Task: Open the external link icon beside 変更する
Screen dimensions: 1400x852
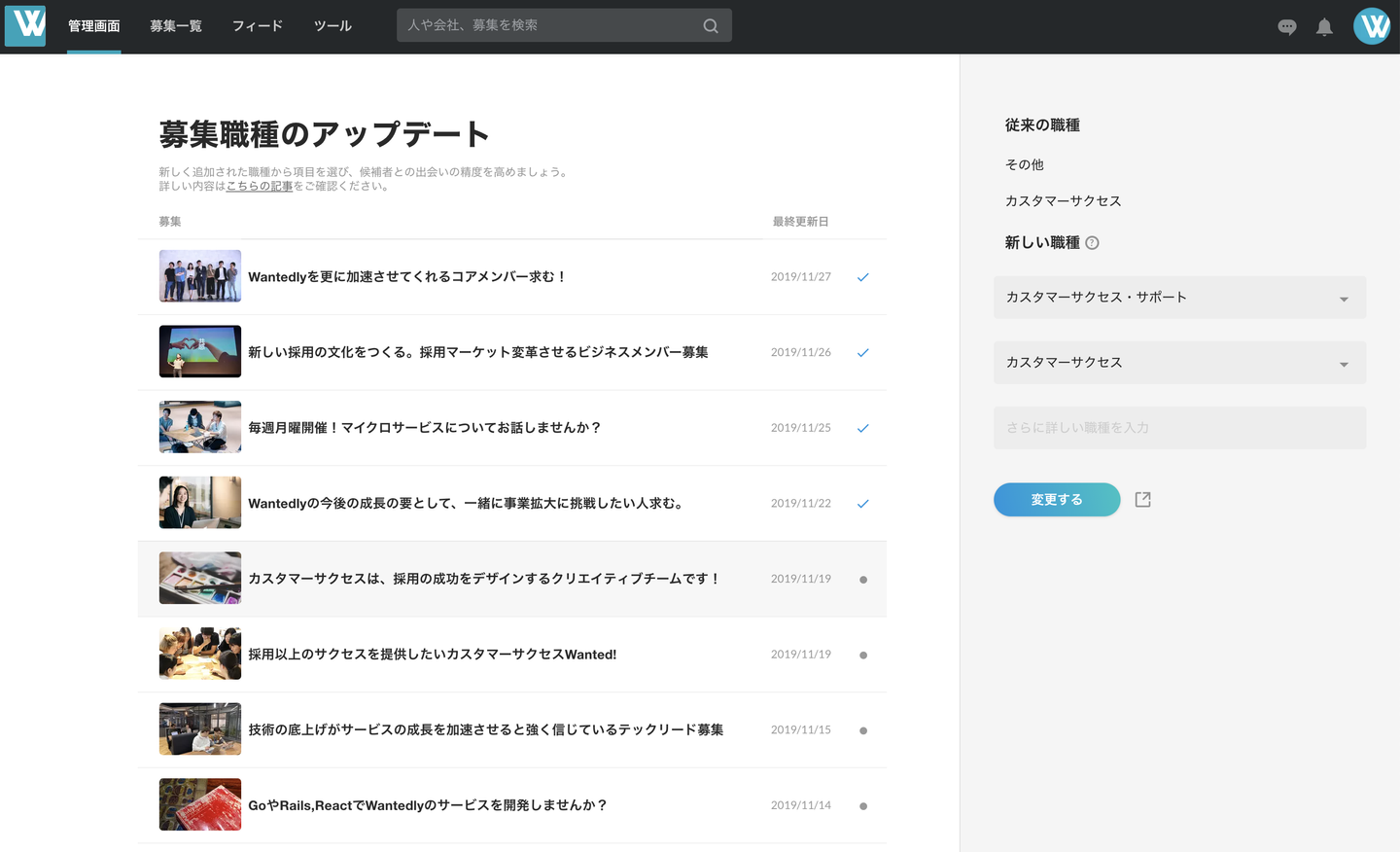Action: 1143,500
